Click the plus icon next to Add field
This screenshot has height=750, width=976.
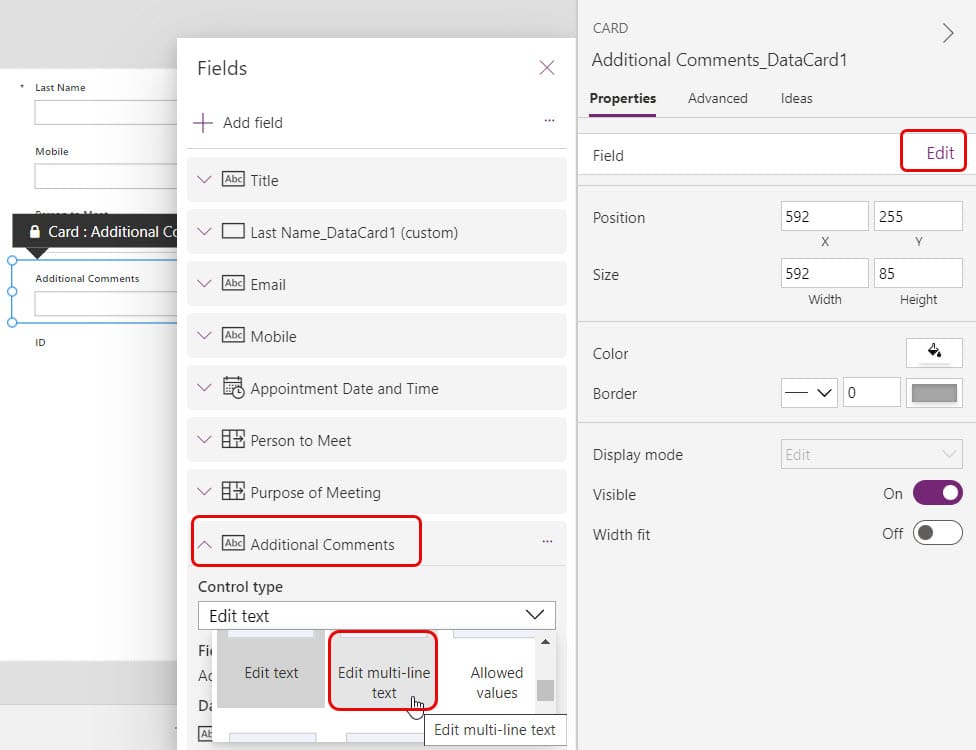tap(203, 123)
